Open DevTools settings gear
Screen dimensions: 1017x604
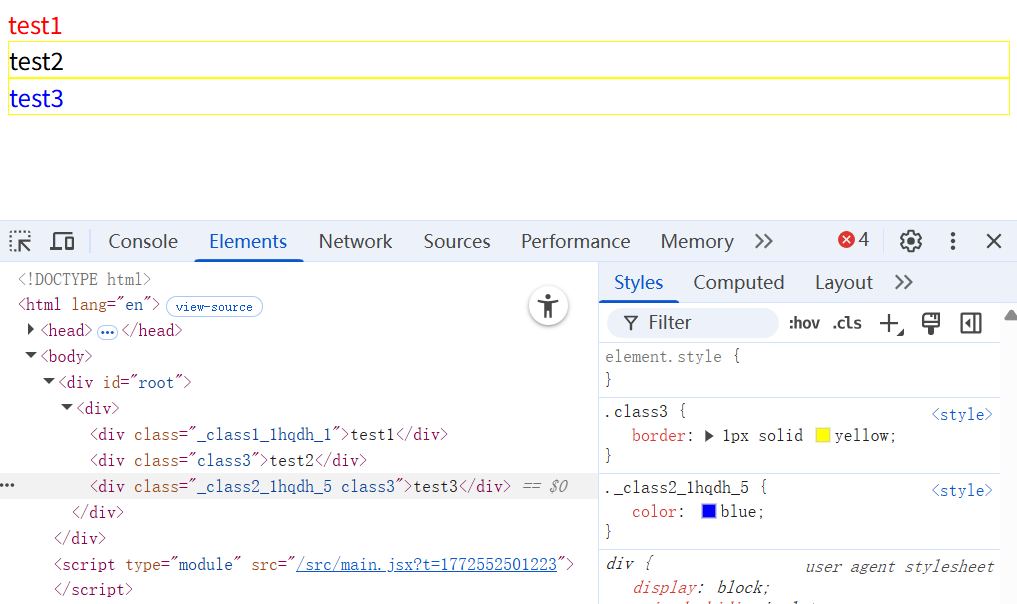[x=910, y=241]
